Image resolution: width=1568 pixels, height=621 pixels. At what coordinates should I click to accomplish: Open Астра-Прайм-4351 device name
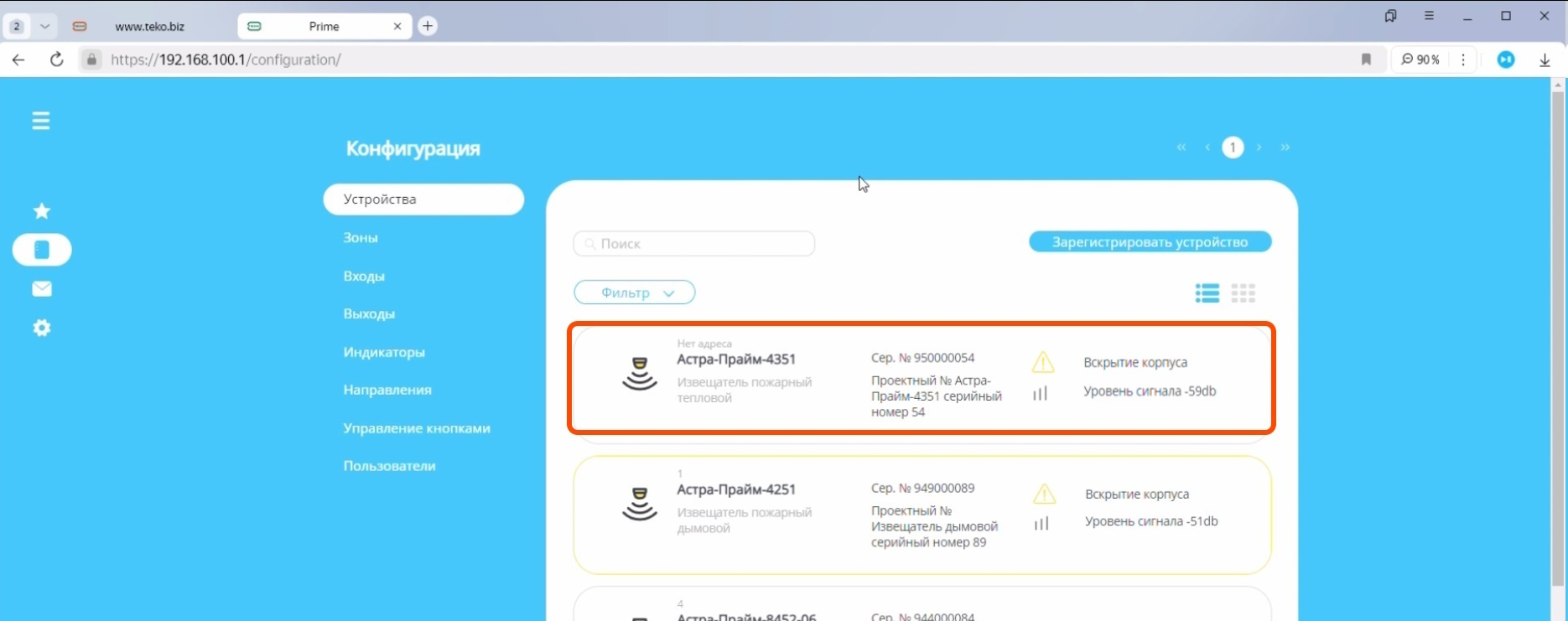pyautogui.click(x=736, y=360)
